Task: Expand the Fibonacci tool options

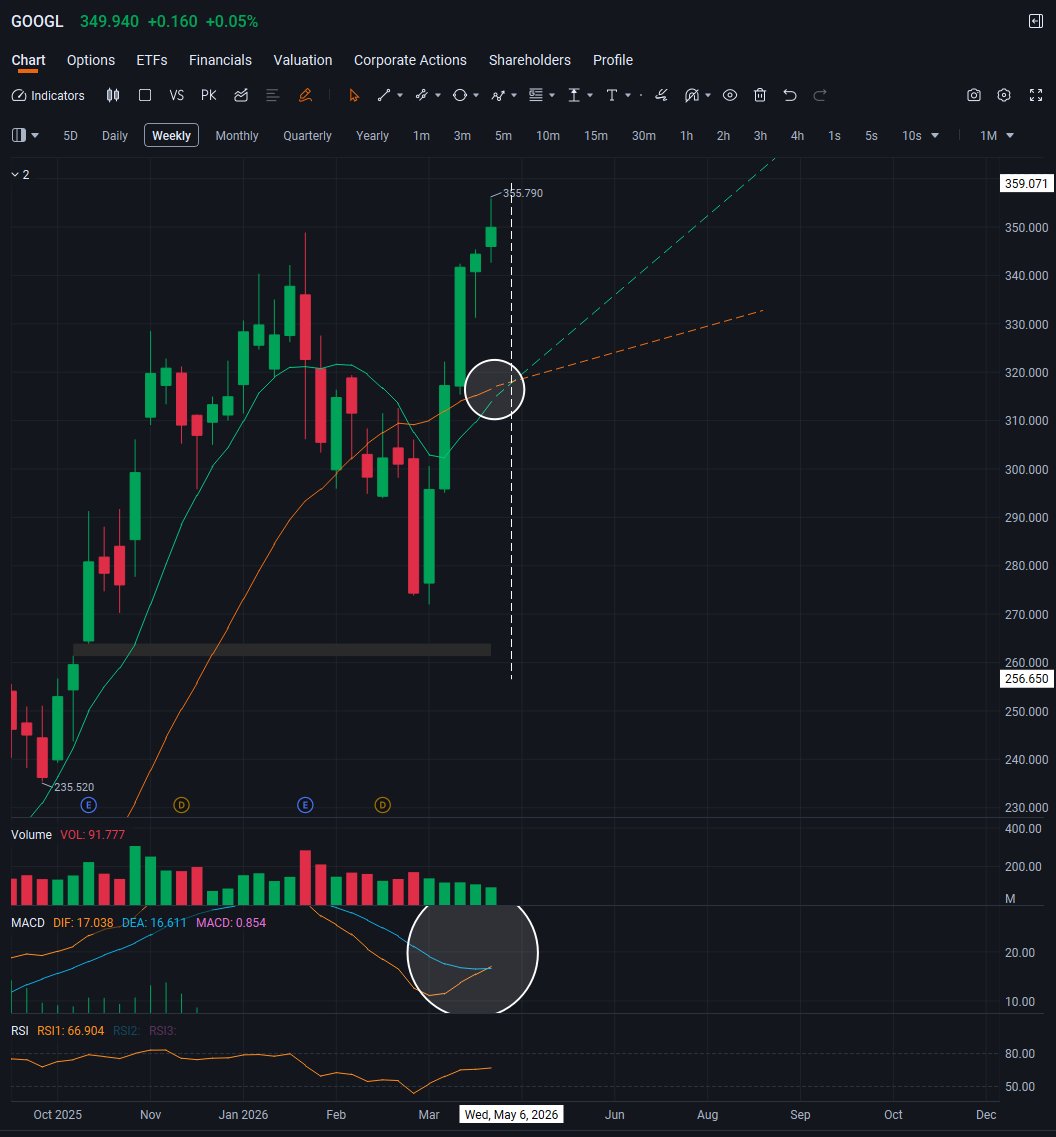Action: point(552,96)
